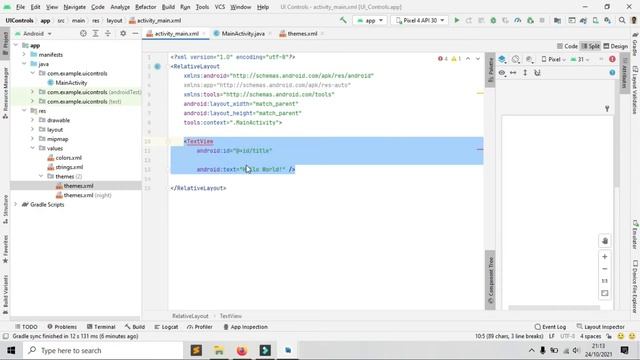
Task: Click Attach Debugger to Android Process icon
Action: [530, 20]
